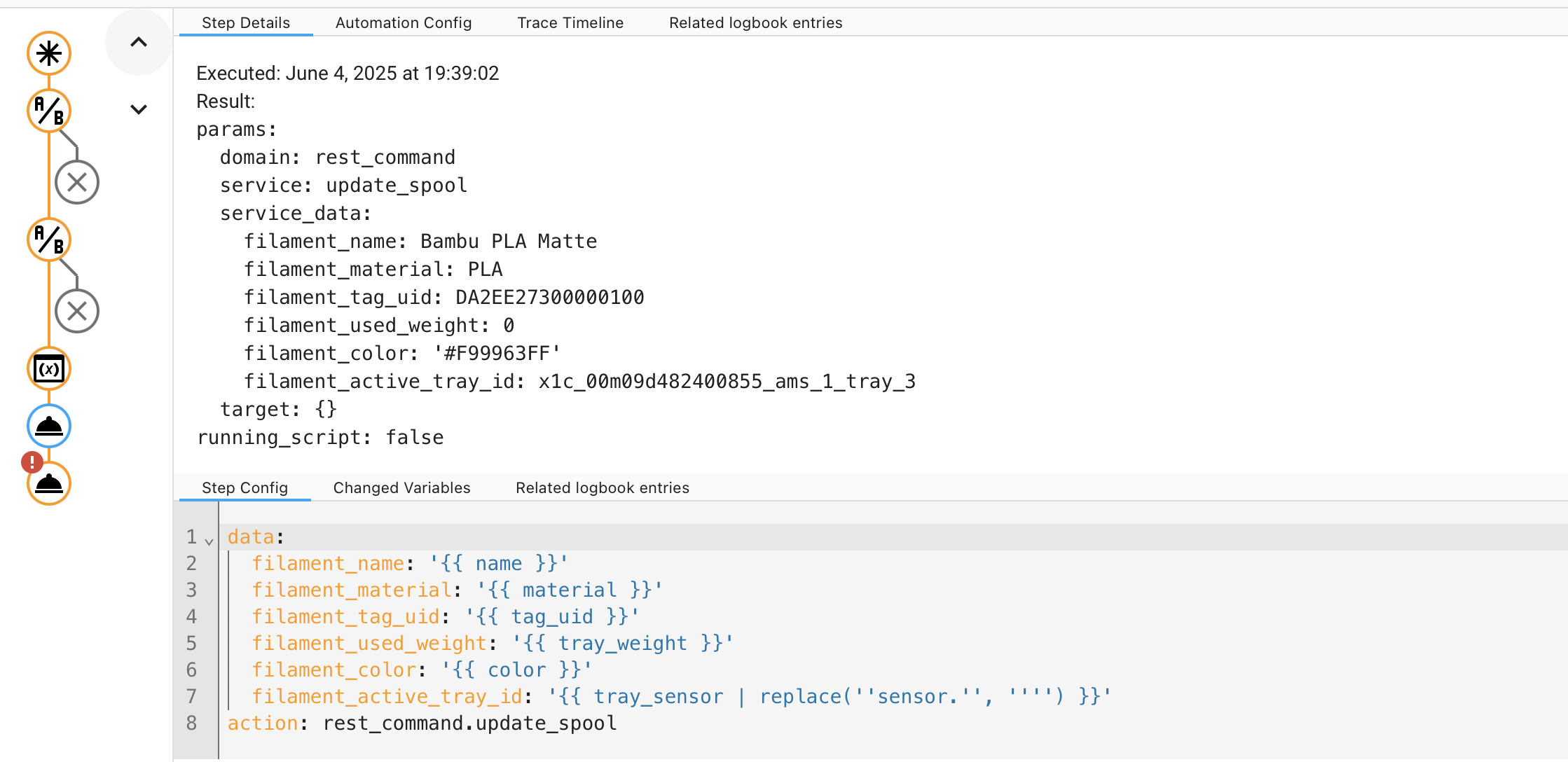This screenshot has height=762, width=1568.
Task: Click the rest_command.update_spool action text
Action: [469, 723]
